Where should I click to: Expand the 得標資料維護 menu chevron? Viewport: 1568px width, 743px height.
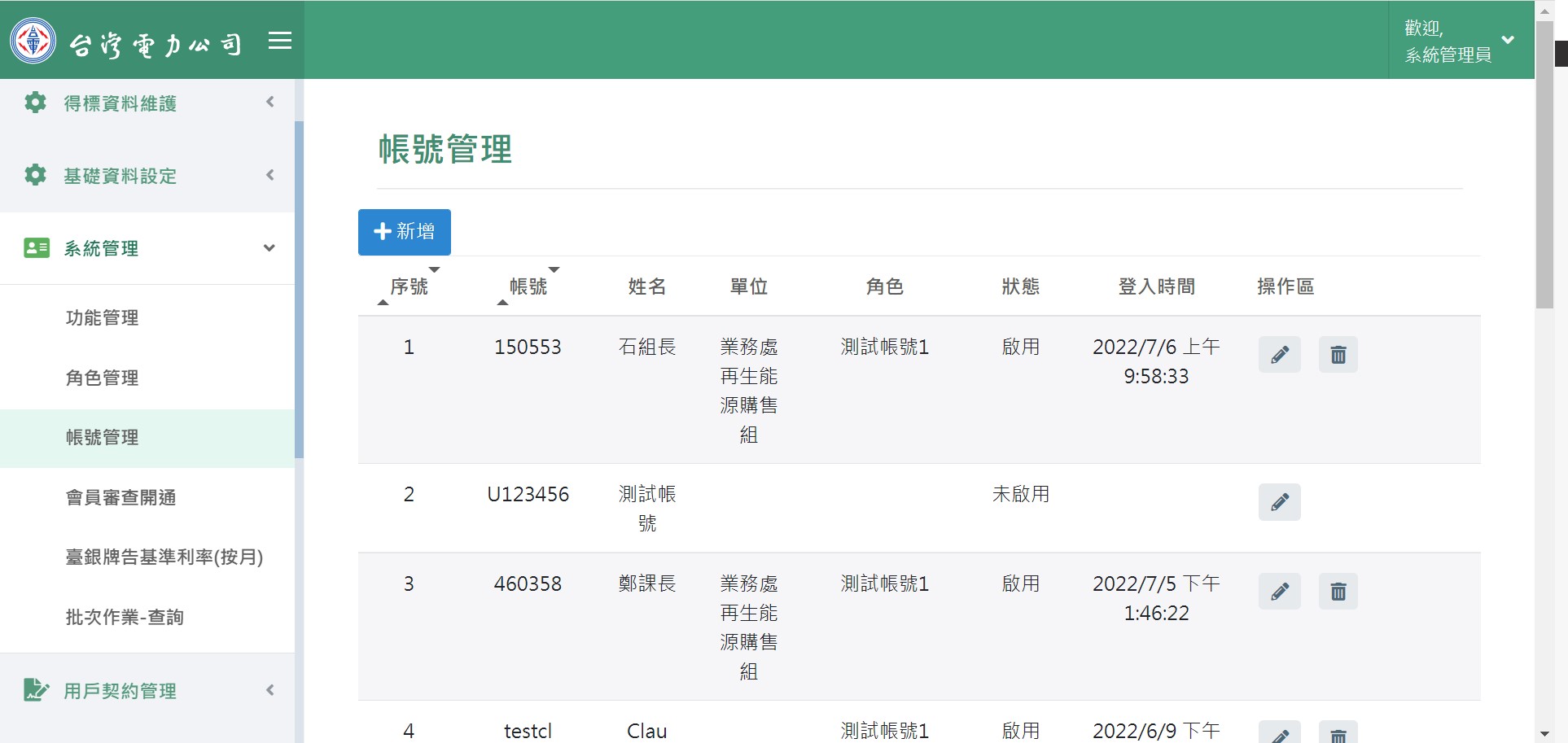point(270,103)
